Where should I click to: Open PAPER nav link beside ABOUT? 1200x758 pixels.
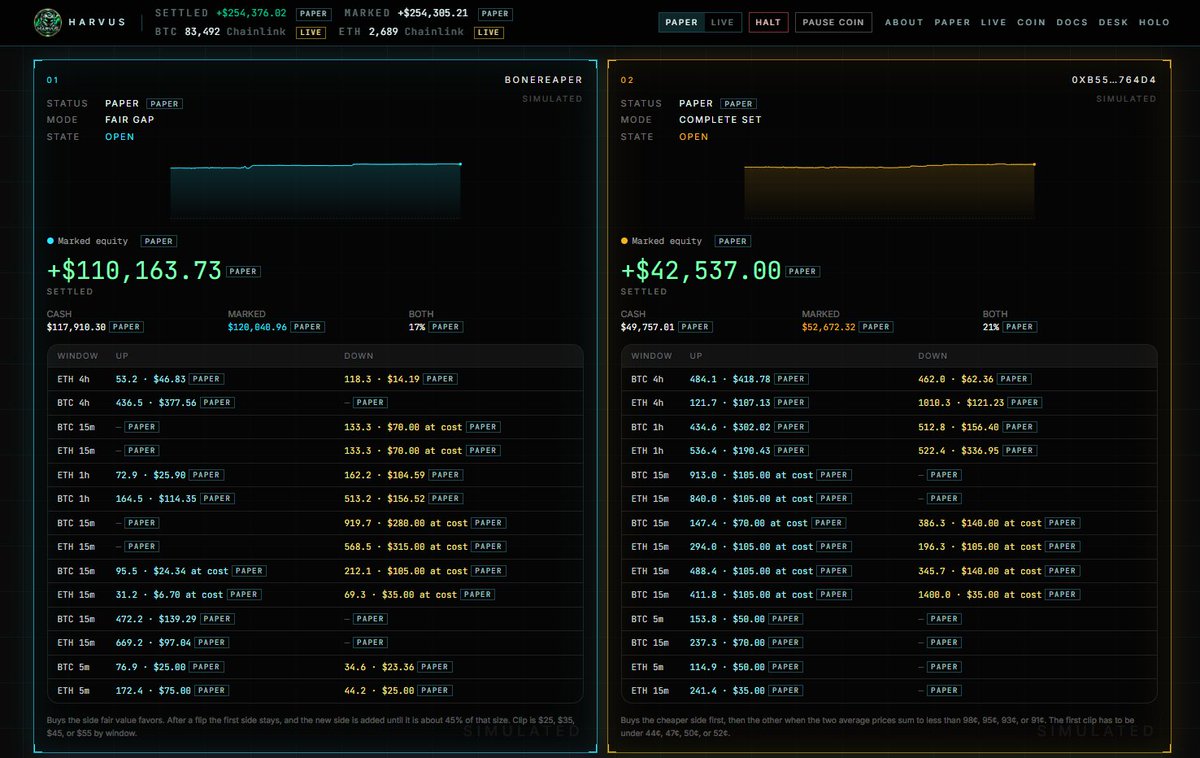coord(952,22)
